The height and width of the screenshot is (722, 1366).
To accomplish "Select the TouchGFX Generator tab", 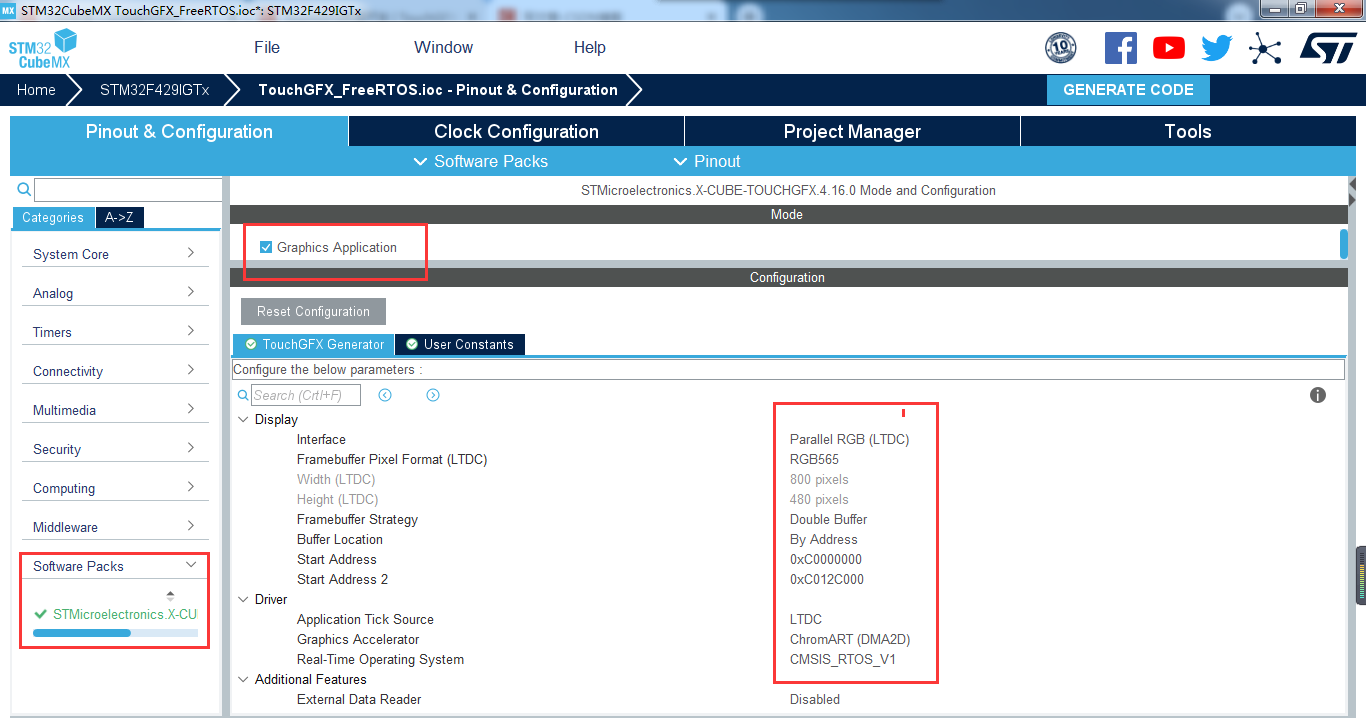I will click(x=314, y=344).
